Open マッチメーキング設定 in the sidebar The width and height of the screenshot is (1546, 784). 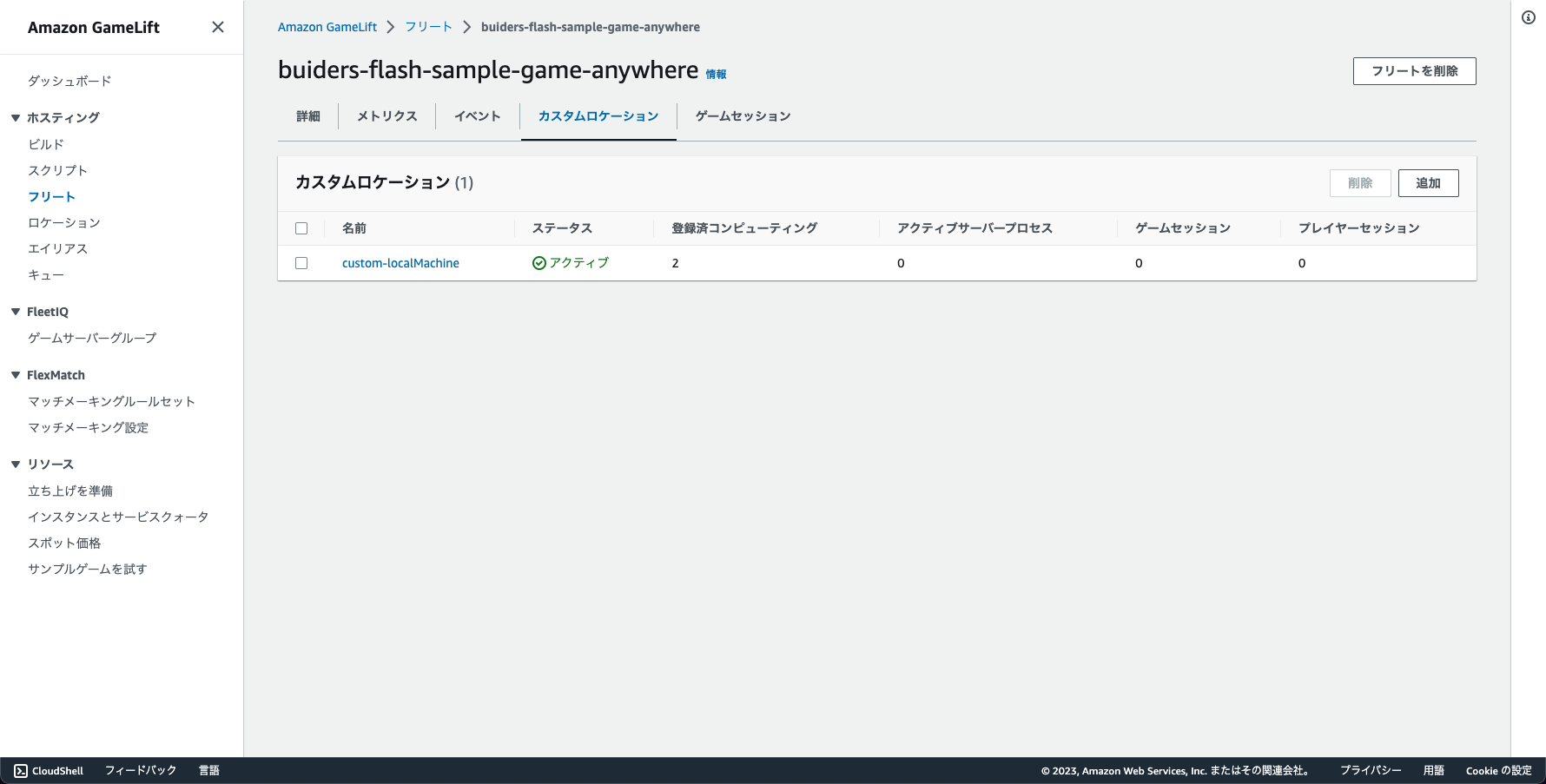[88, 427]
